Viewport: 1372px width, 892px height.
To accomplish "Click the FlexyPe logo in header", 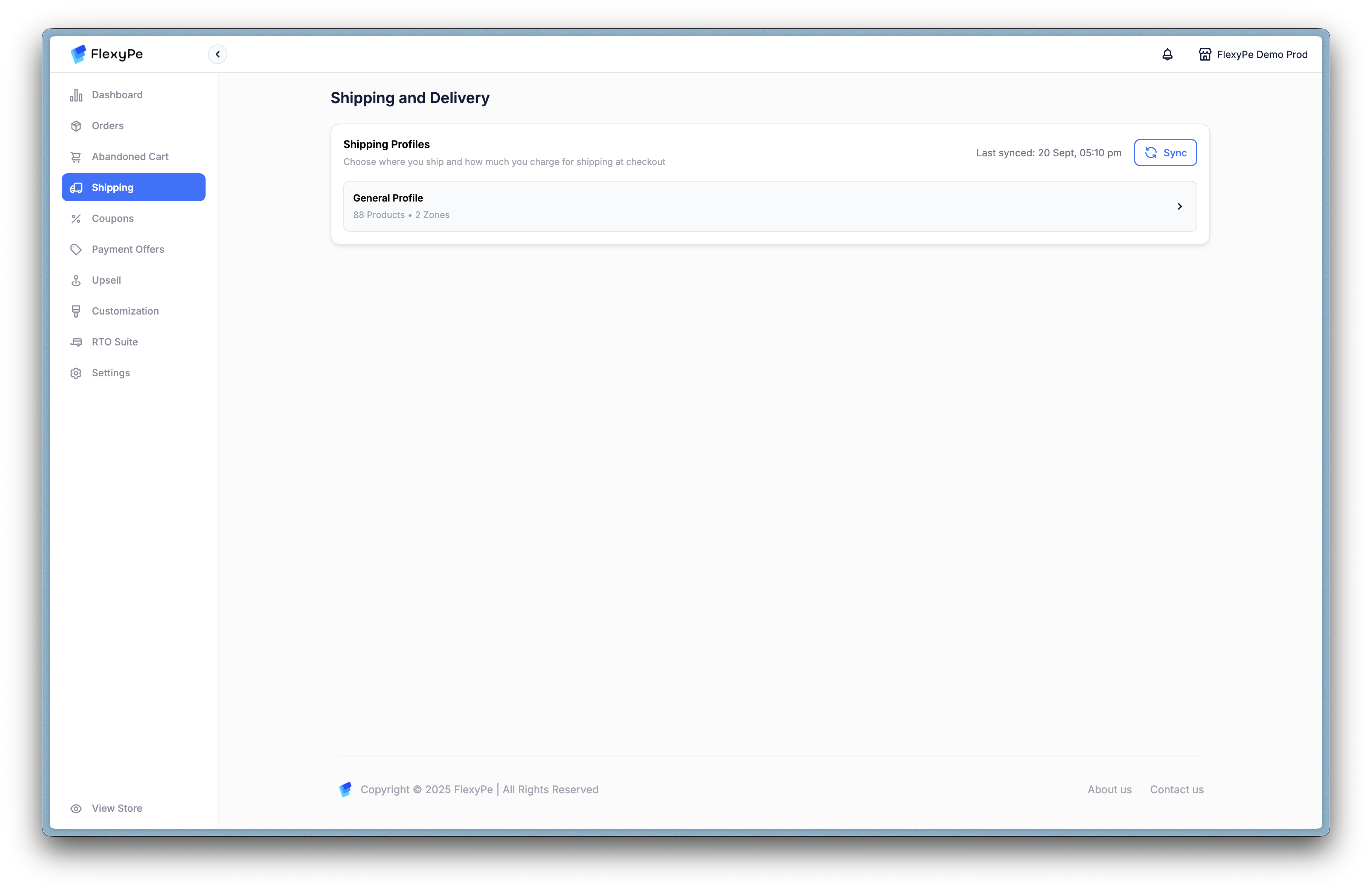I will click(x=107, y=54).
